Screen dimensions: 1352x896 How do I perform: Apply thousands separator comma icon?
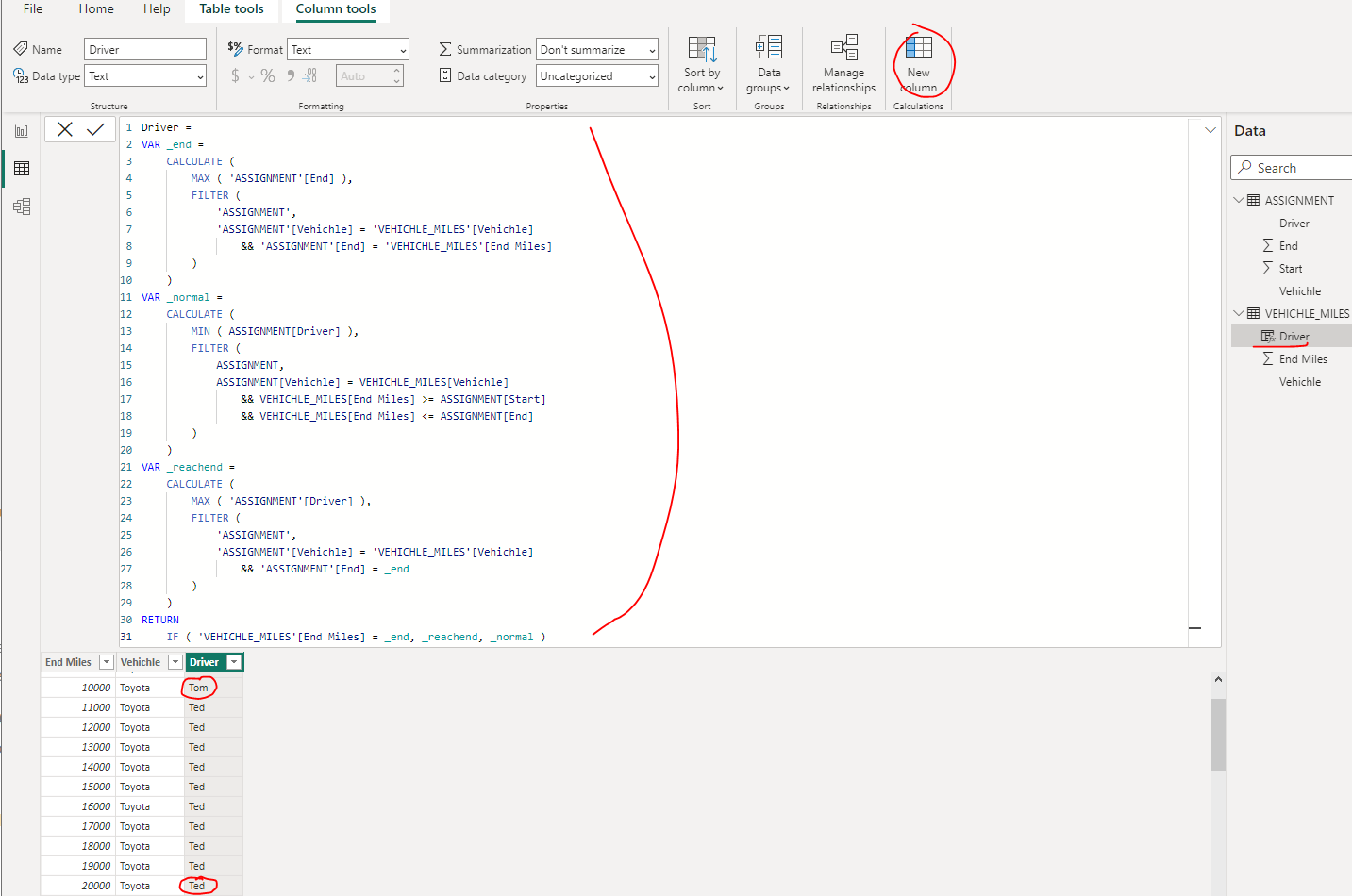point(291,75)
